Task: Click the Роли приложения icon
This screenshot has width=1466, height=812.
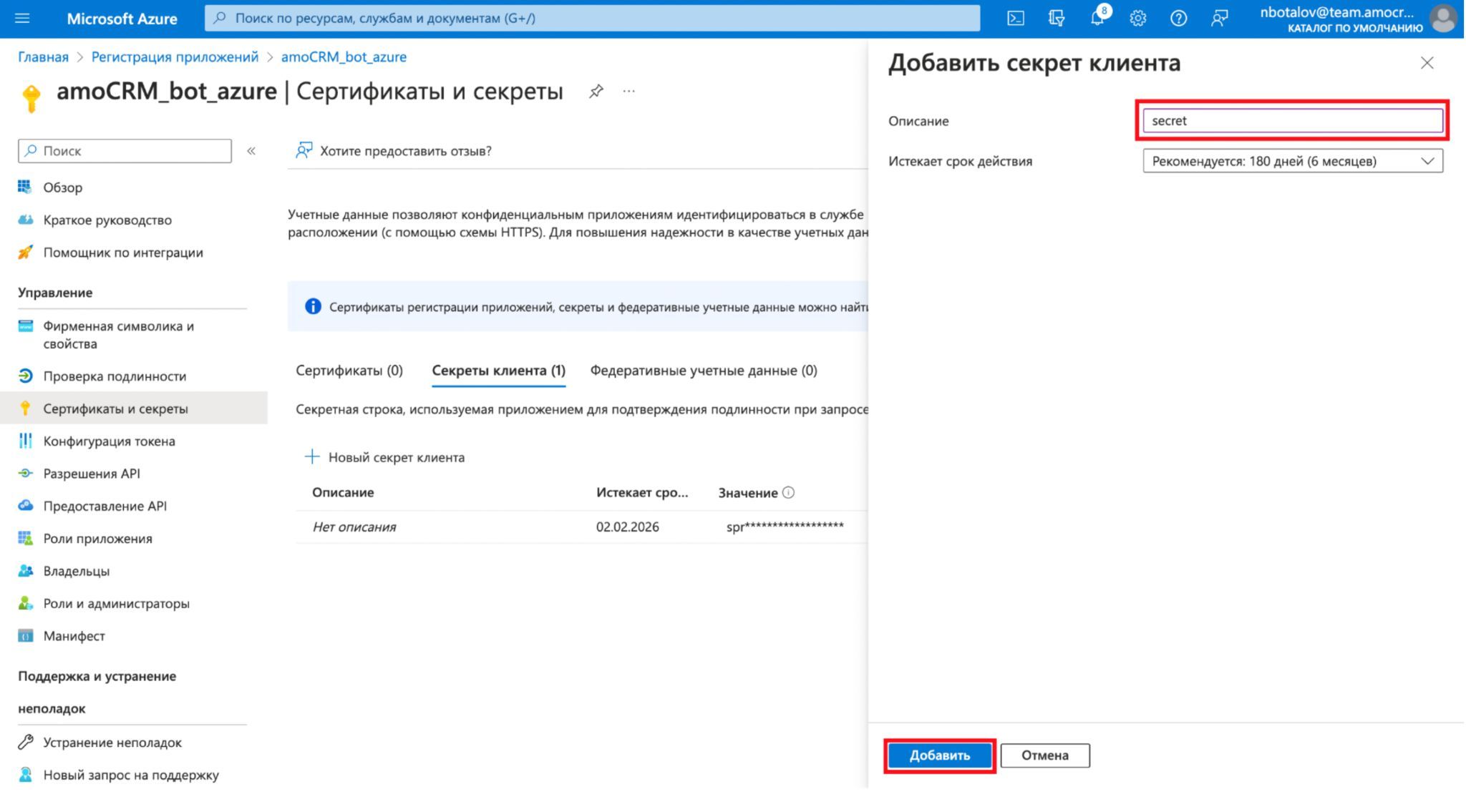Action: (25, 538)
